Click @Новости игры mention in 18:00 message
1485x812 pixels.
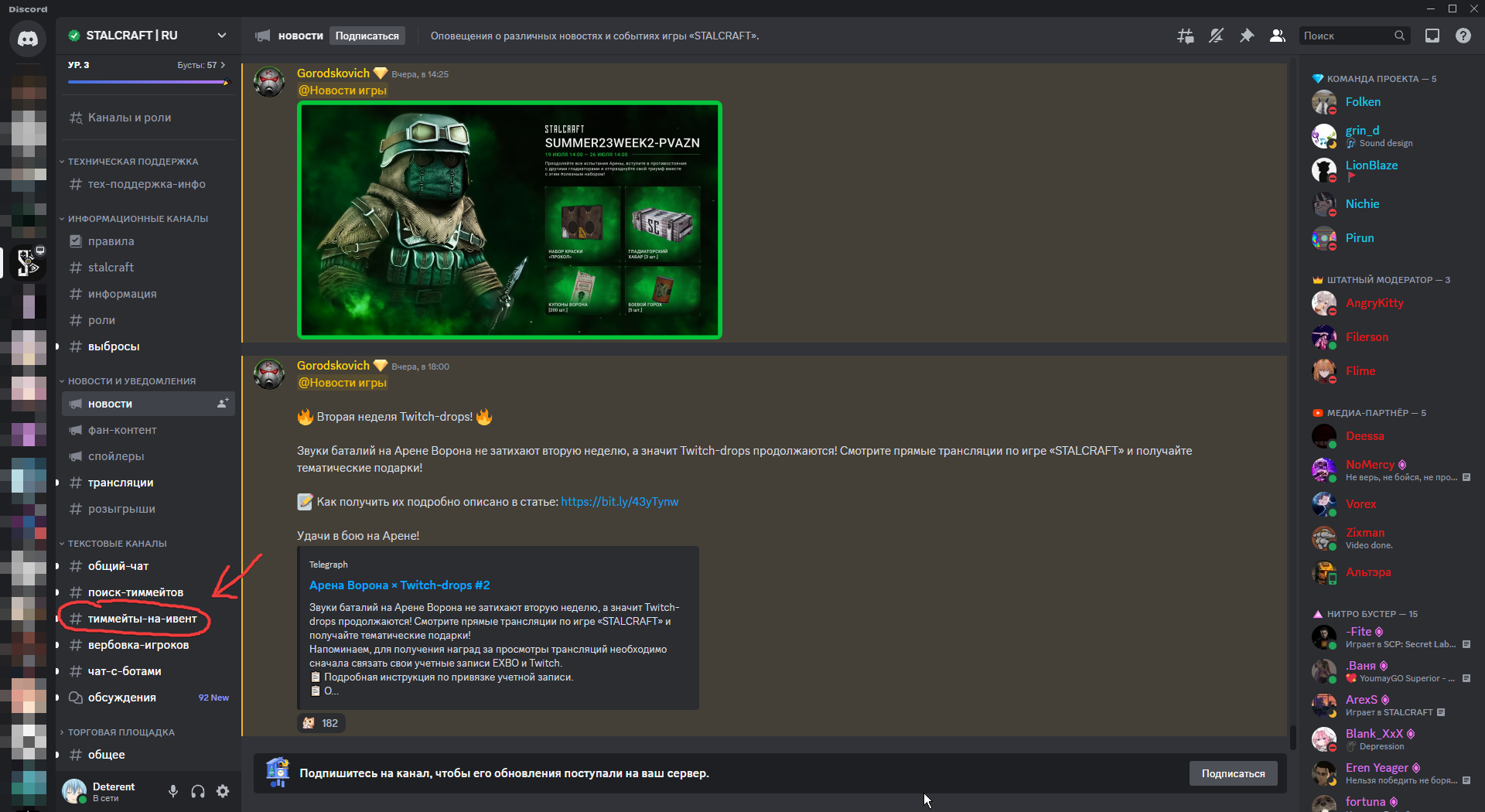point(343,383)
